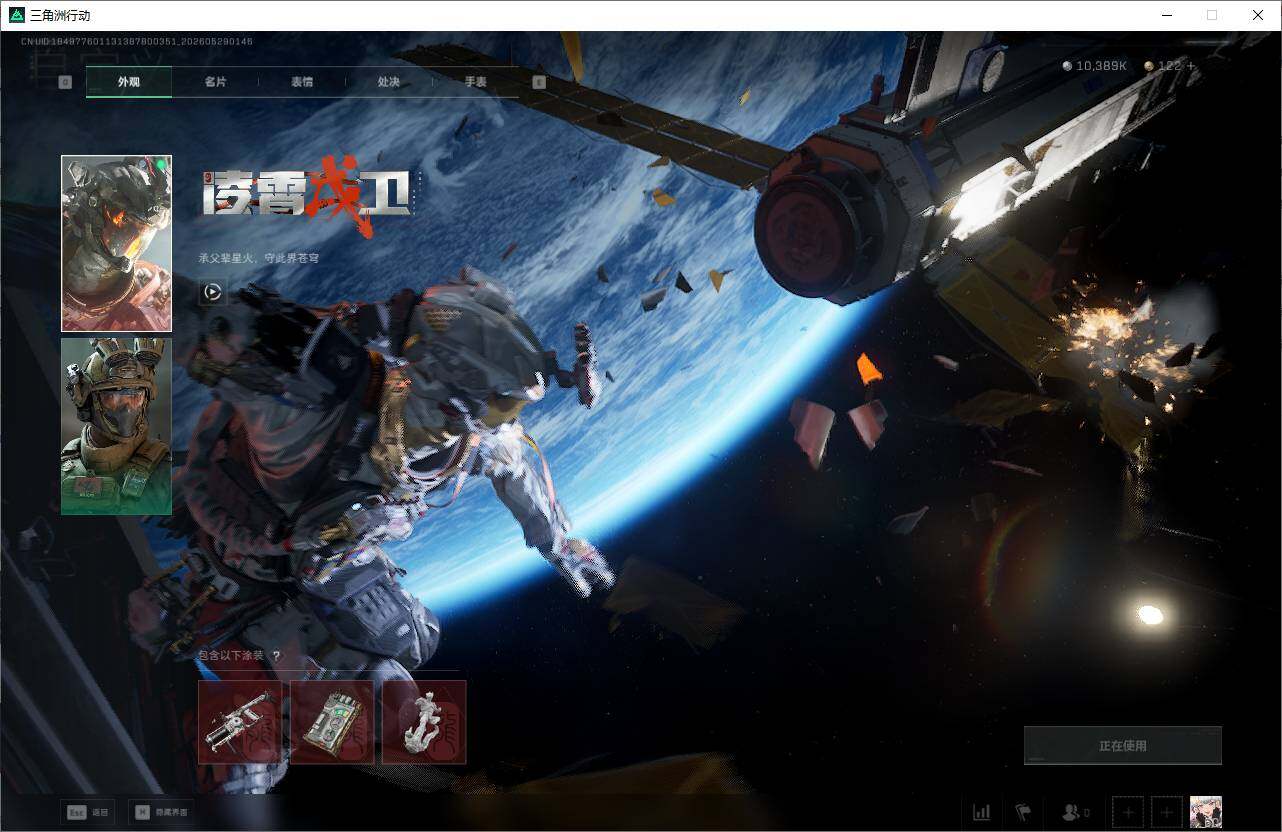Viewport: 1282px width, 832px height.
Task: Click the H 隐藏界面 hide interface button
Action: pos(161,812)
